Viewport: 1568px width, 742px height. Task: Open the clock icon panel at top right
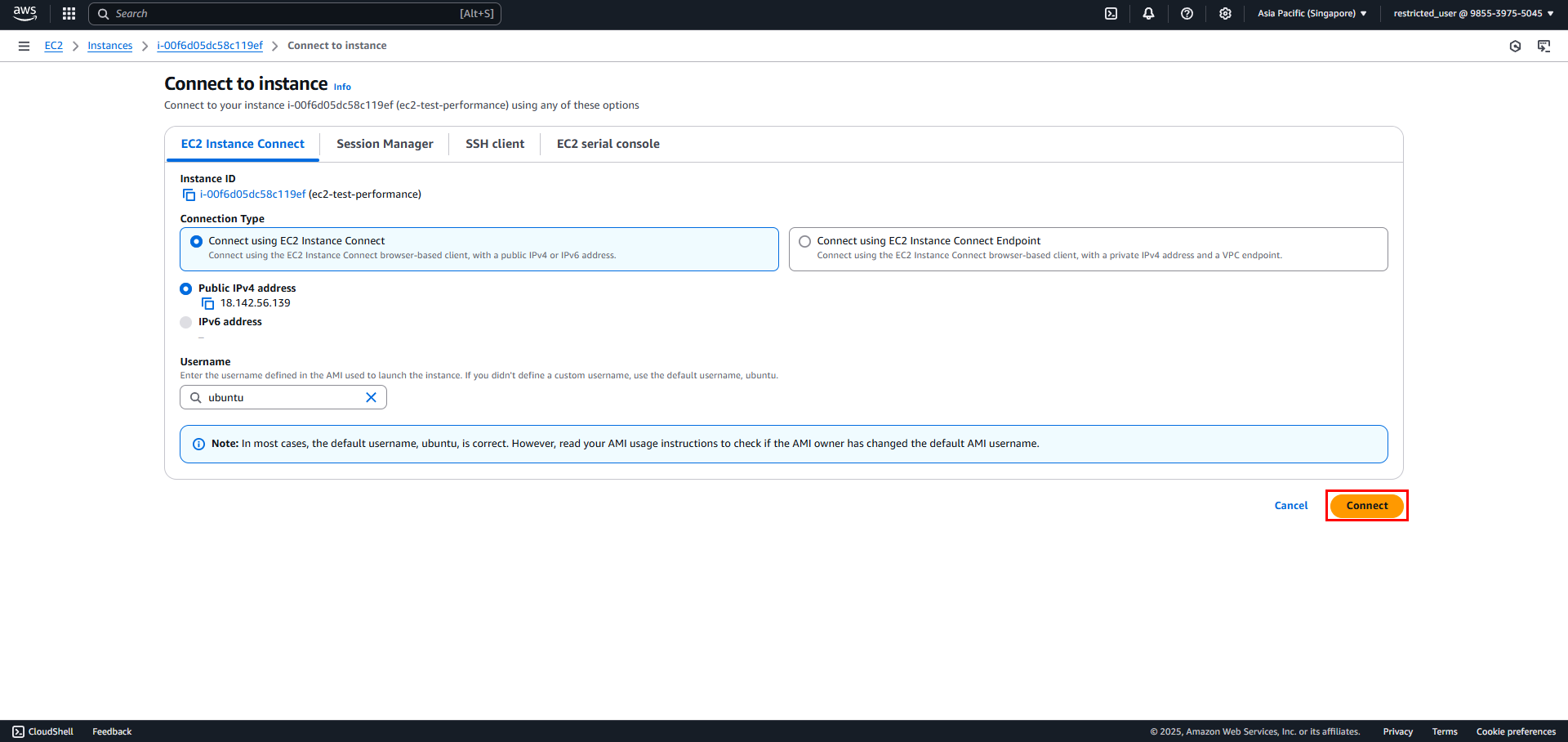(1515, 46)
